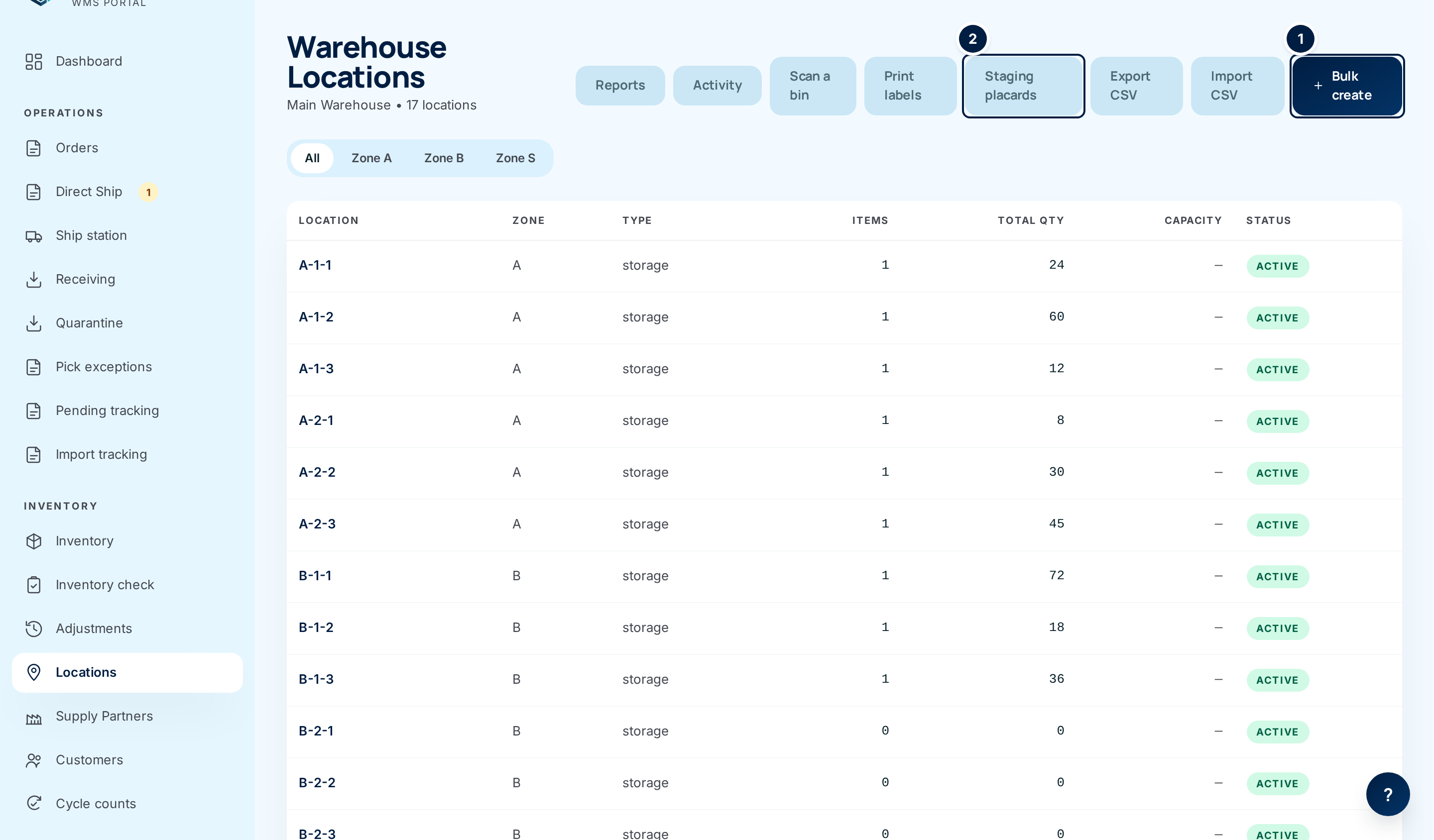Viewport: 1434px width, 840px height.
Task: Show all zones with the All tab
Action: click(312, 158)
